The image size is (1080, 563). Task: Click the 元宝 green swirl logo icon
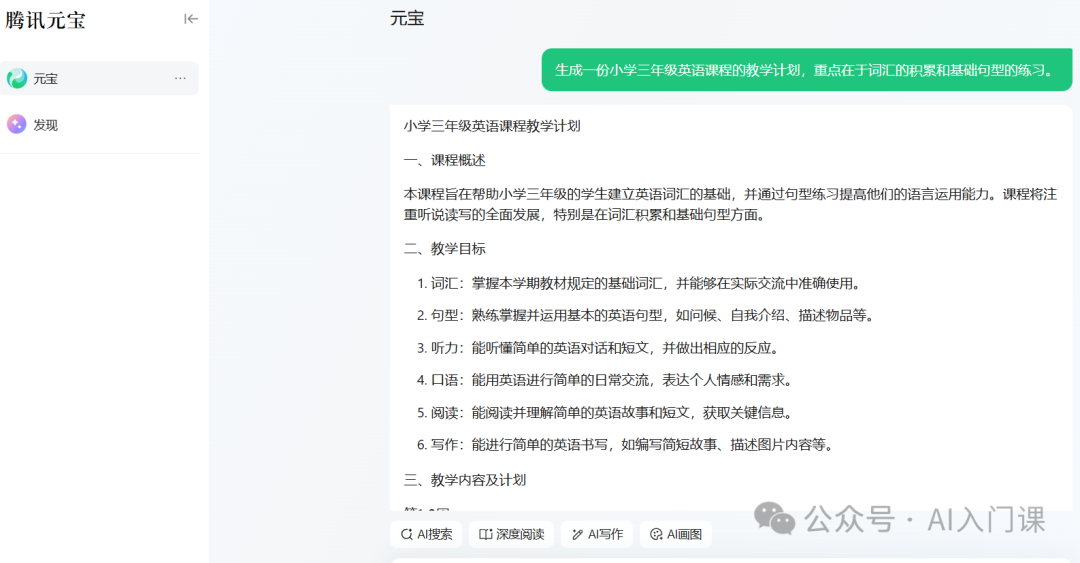(17, 79)
